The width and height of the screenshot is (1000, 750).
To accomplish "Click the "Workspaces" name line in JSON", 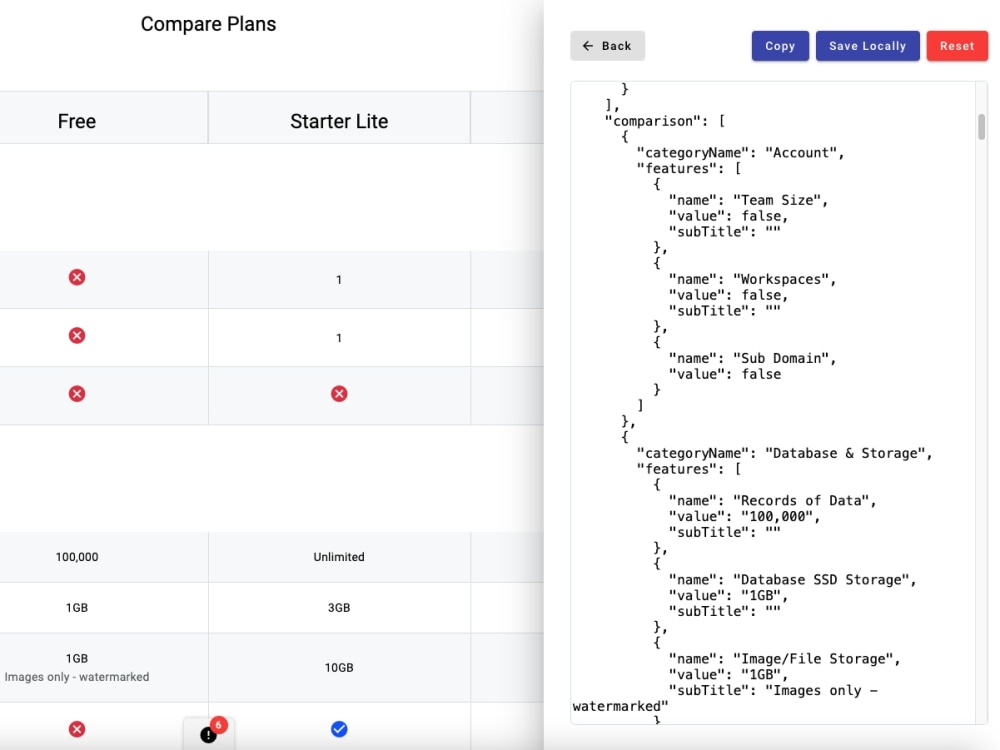I will click(x=752, y=279).
